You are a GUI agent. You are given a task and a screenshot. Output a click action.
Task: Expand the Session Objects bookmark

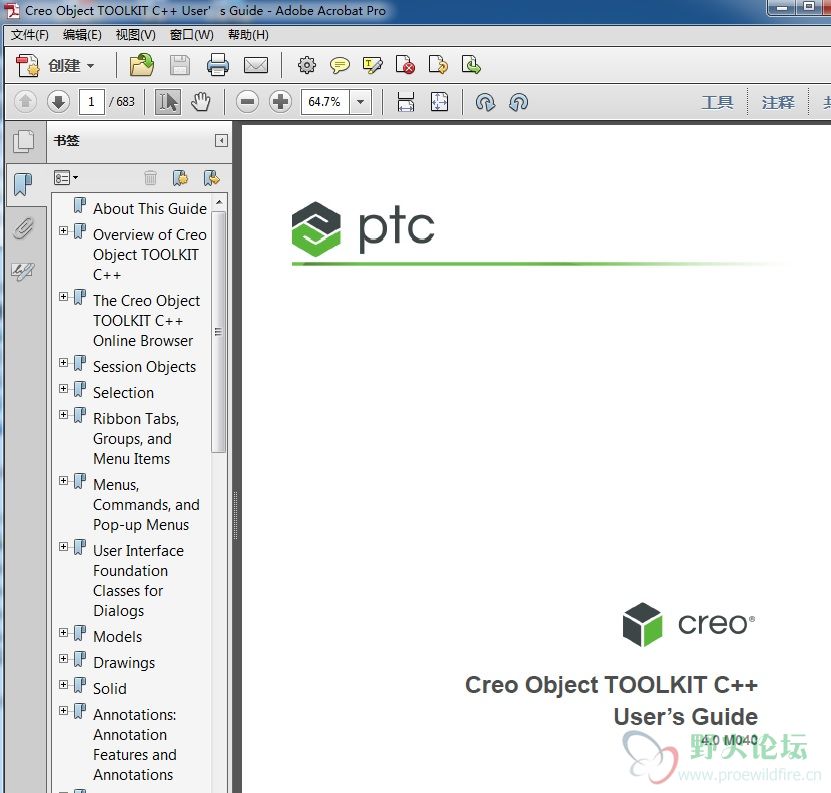[63, 363]
